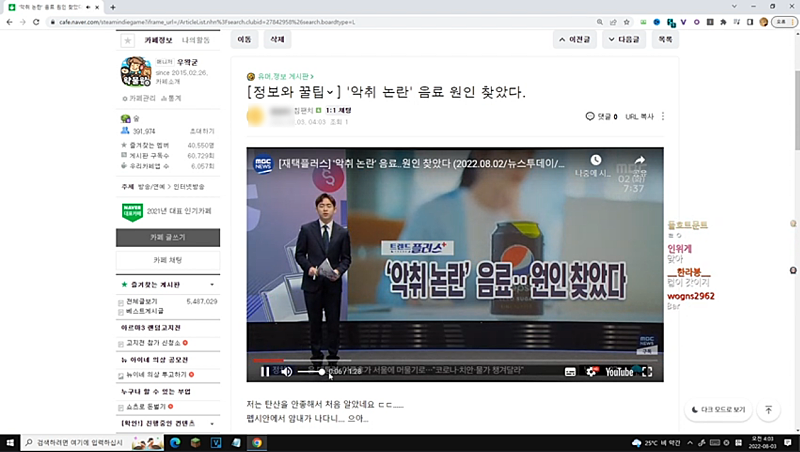
Task: Copy post URL with URL 복사
Action: click(x=639, y=116)
